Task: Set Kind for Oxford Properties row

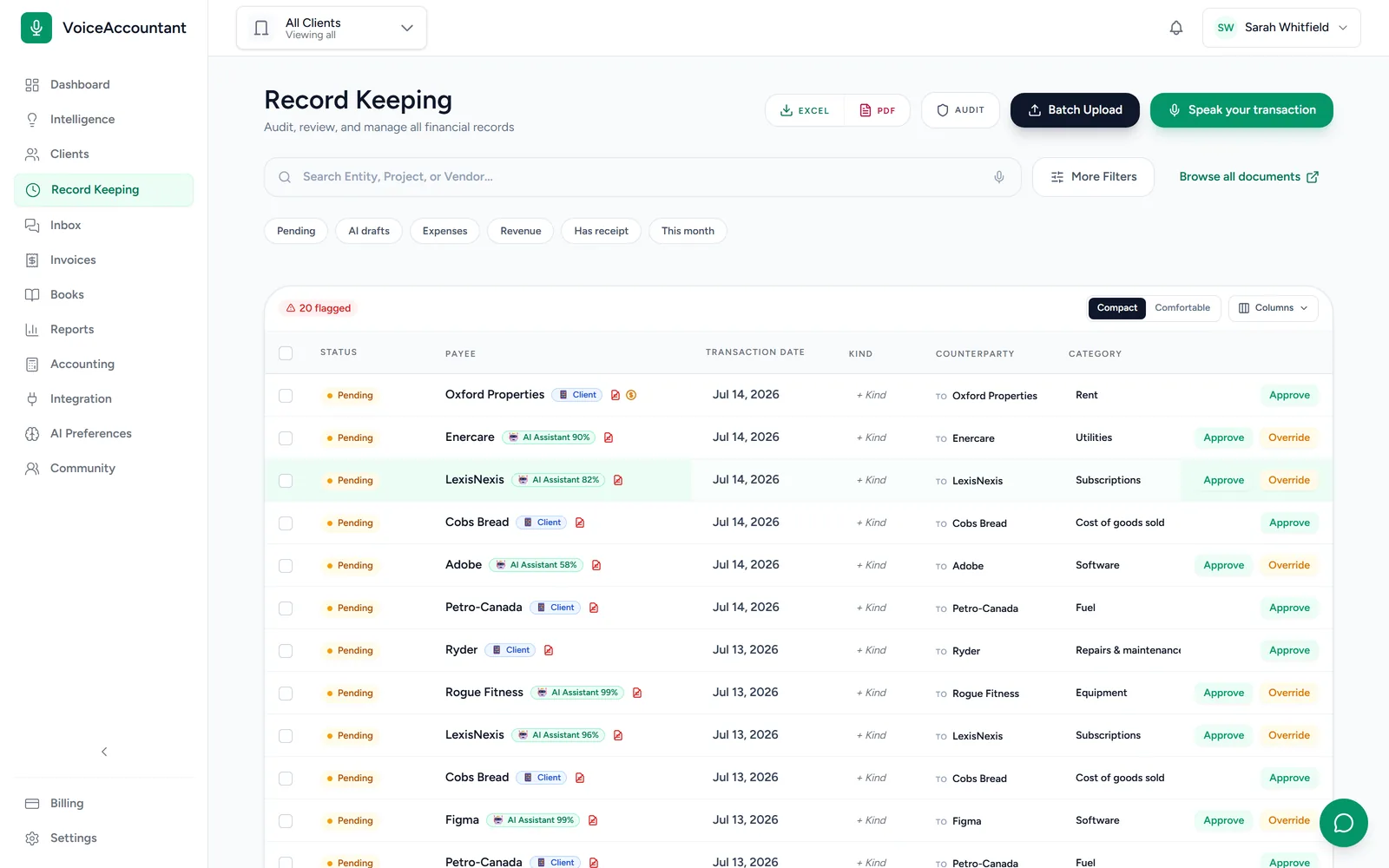Action: (x=872, y=395)
